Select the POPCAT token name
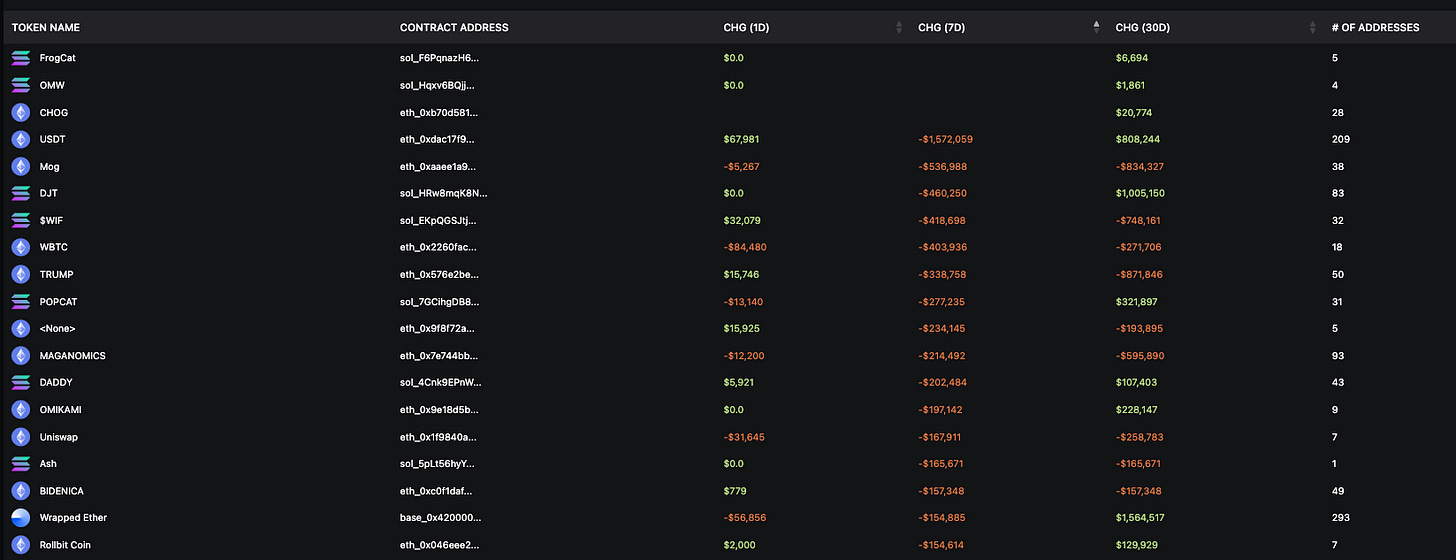The height and width of the screenshot is (560, 1456). click(x=56, y=301)
